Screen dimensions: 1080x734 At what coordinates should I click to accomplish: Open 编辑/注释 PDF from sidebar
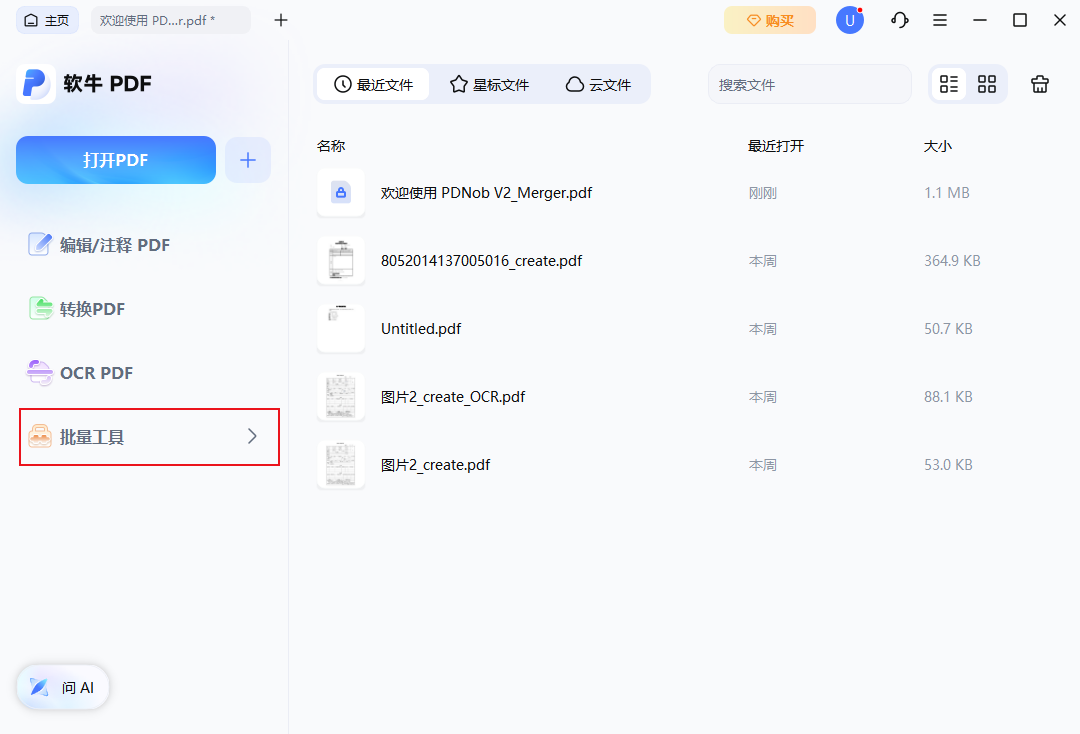(98, 244)
